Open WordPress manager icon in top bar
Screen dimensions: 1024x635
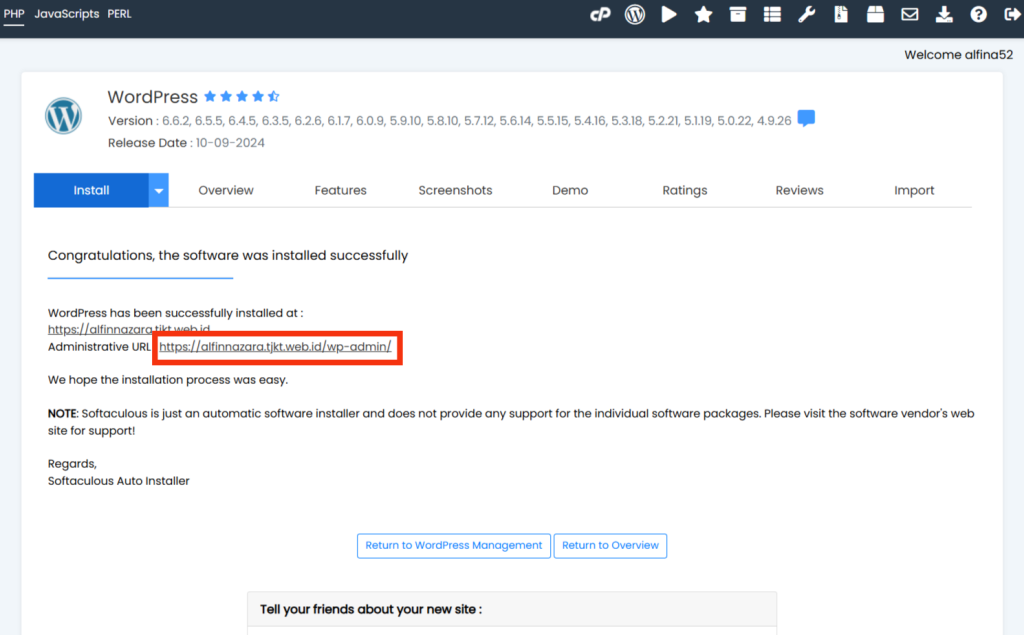635,14
